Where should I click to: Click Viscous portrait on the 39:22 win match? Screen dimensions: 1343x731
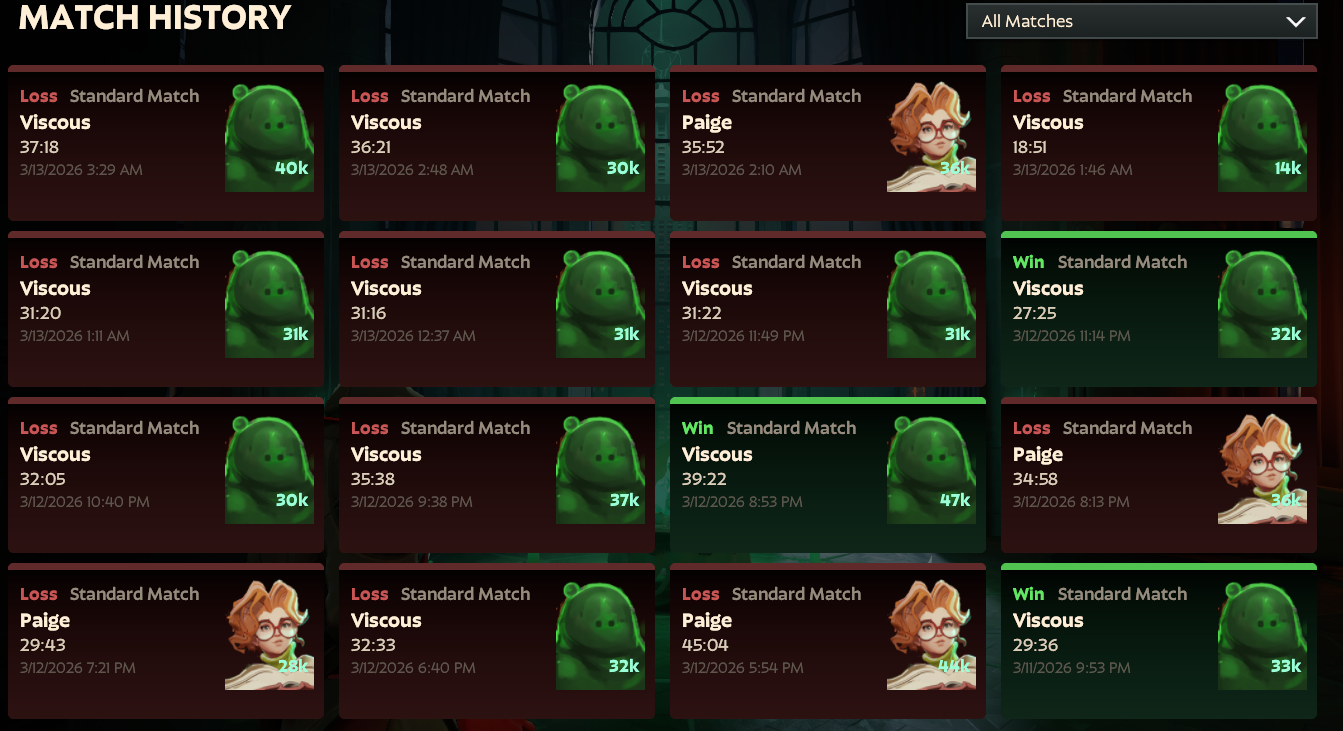932,470
